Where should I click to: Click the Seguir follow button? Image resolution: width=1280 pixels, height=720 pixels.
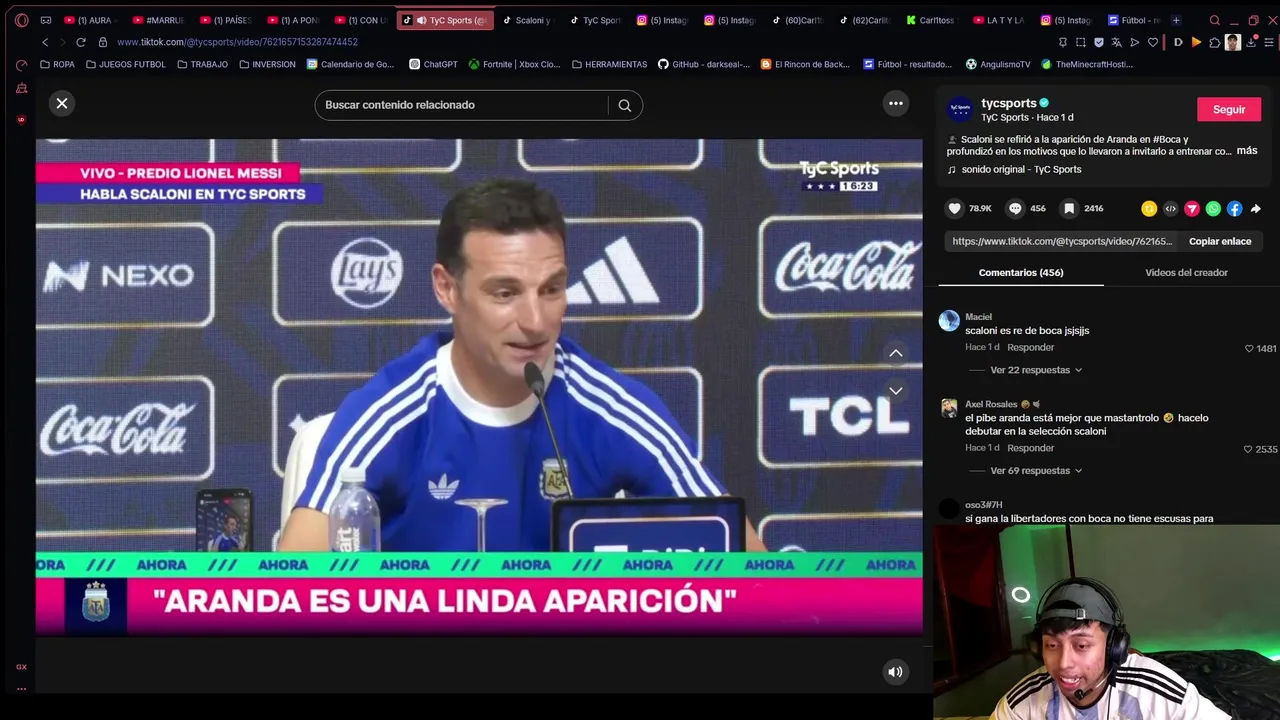click(1229, 110)
